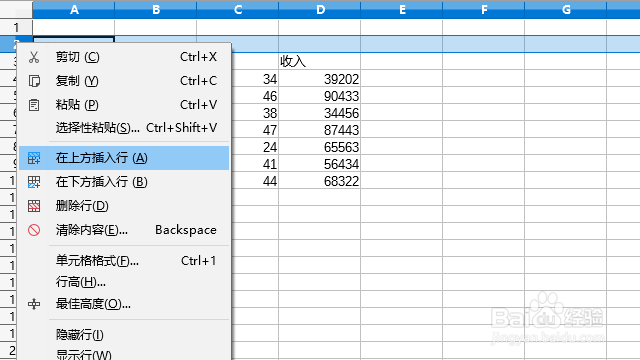Select column B header
This screenshot has width=640, height=360.
(156, 9)
